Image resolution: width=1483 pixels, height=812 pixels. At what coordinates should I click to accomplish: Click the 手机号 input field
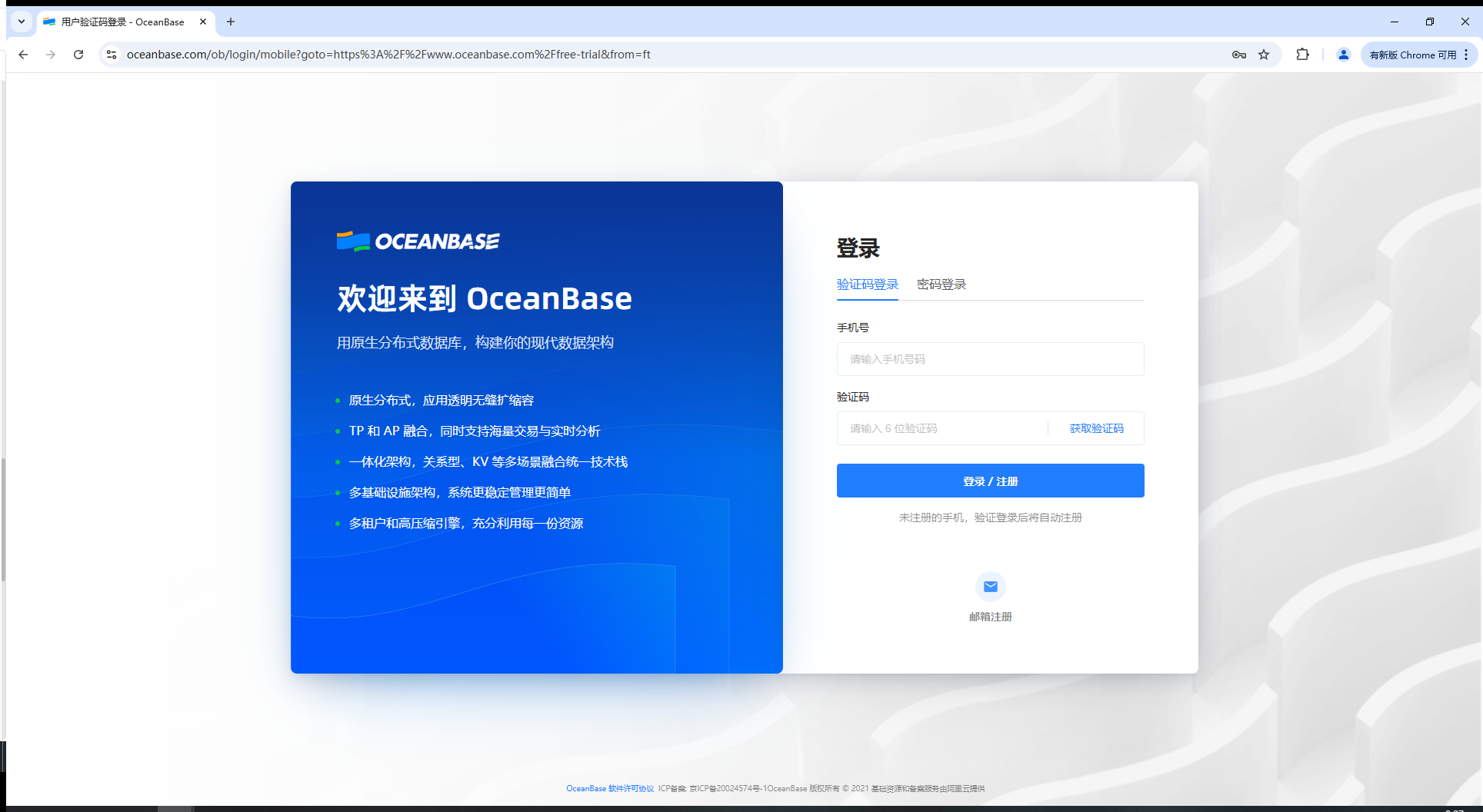990,359
